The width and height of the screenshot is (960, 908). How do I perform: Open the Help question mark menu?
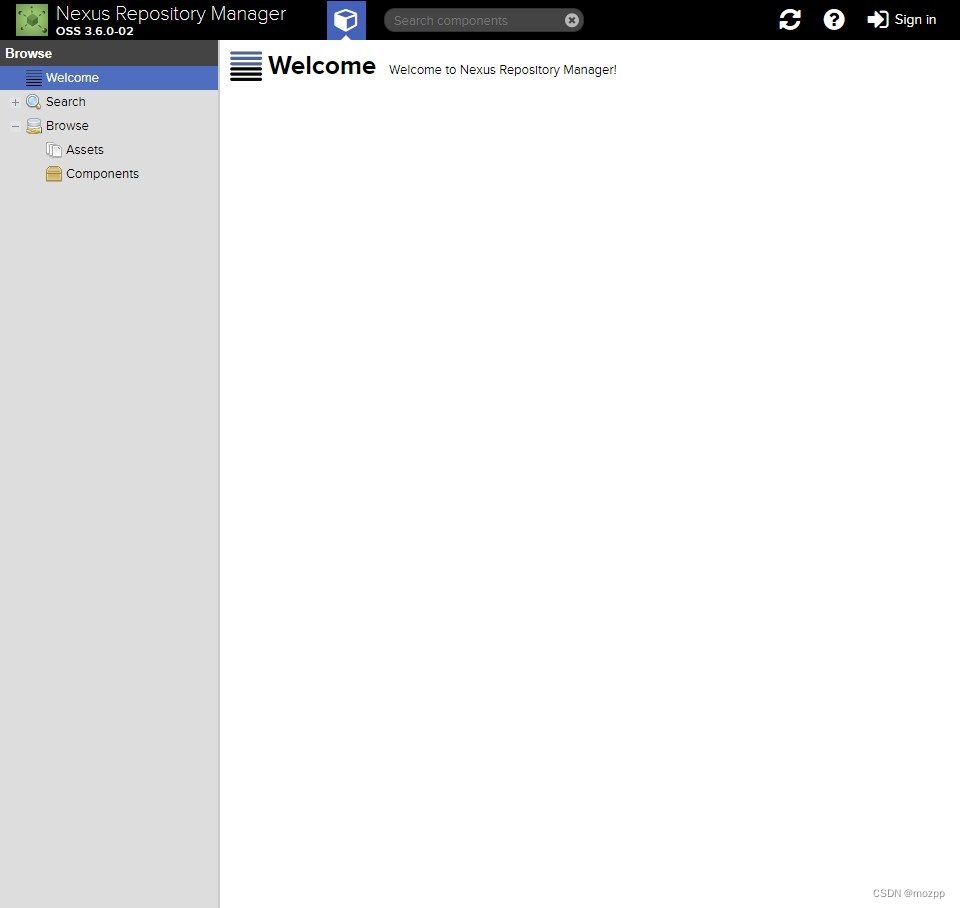click(x=834, y=20)
